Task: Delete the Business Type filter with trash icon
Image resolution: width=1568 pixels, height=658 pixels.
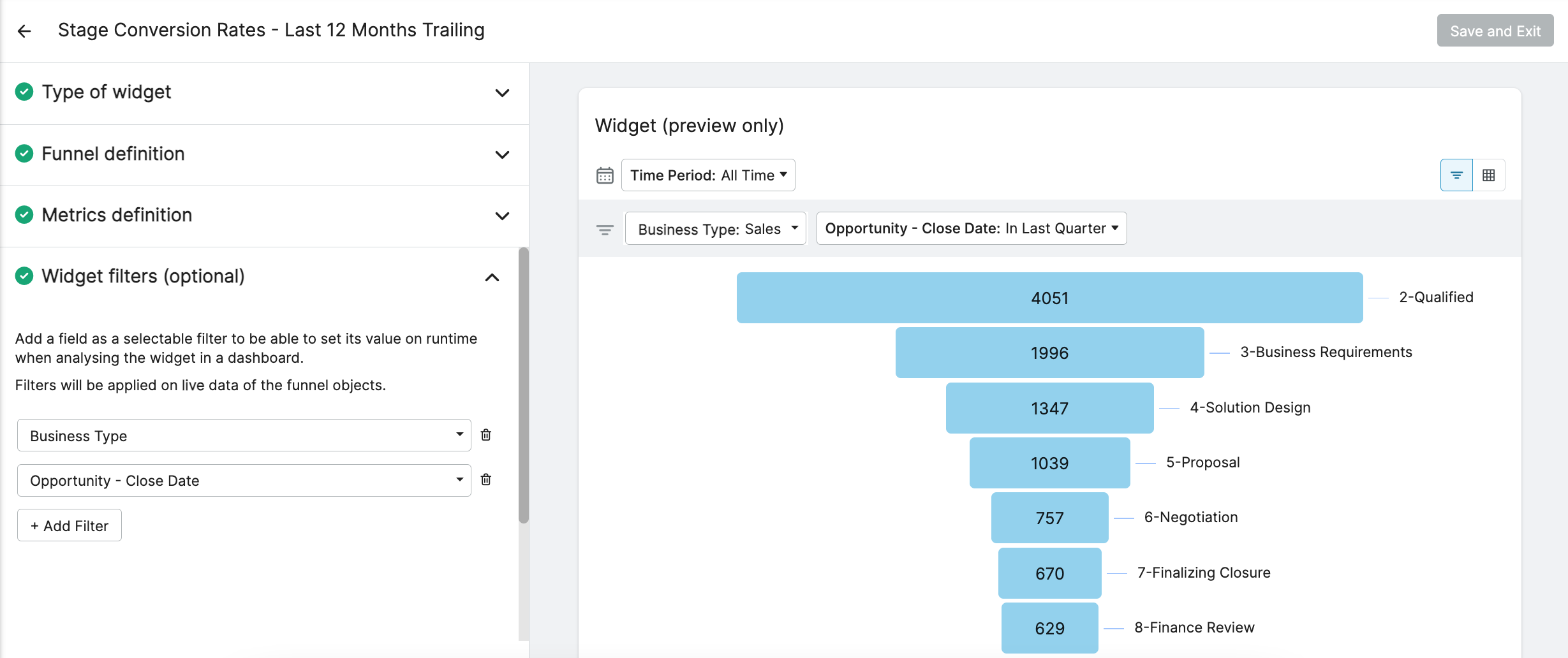Action: coord(485,435)
